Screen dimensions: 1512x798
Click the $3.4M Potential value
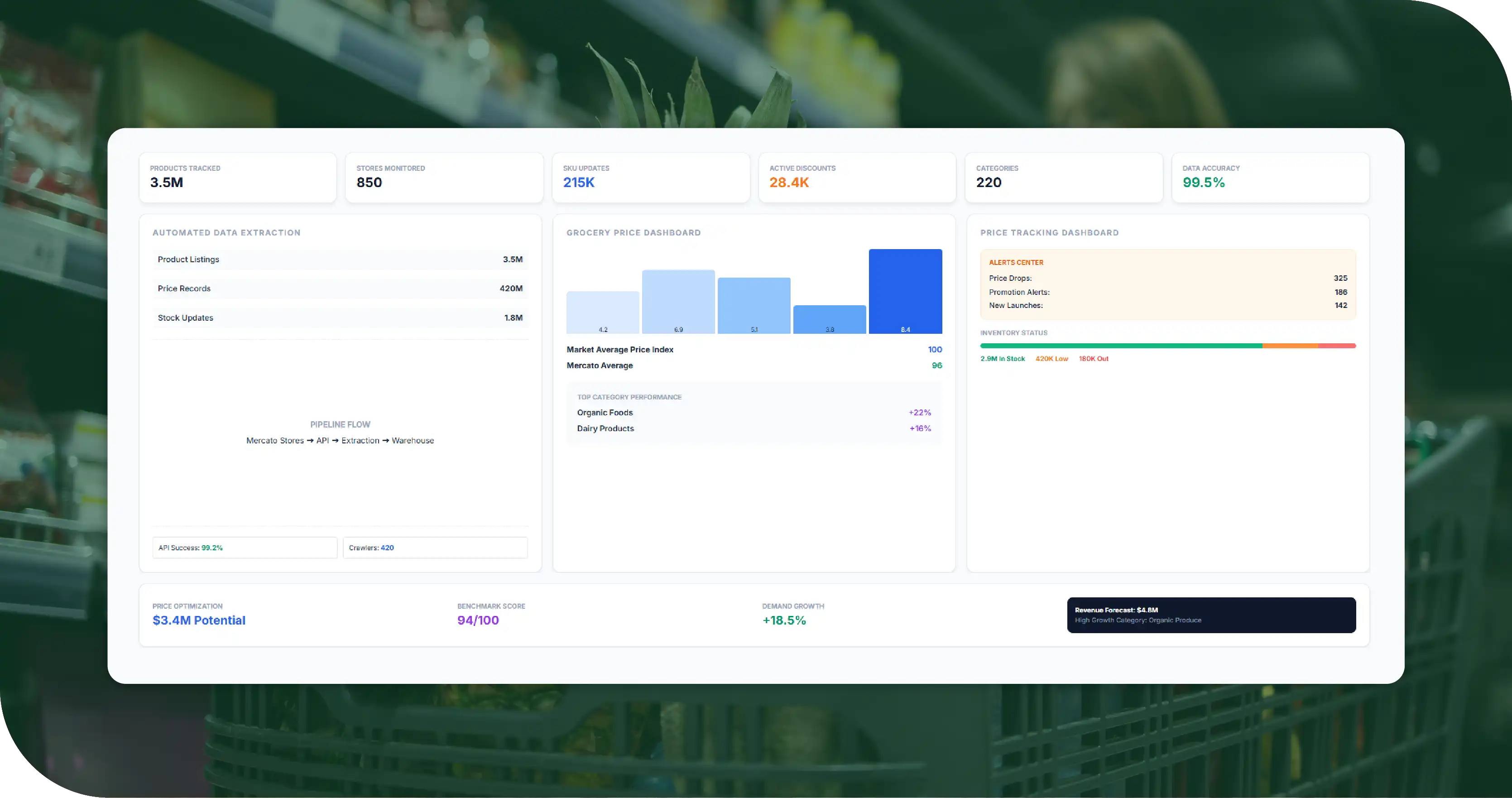pos(199,620)
